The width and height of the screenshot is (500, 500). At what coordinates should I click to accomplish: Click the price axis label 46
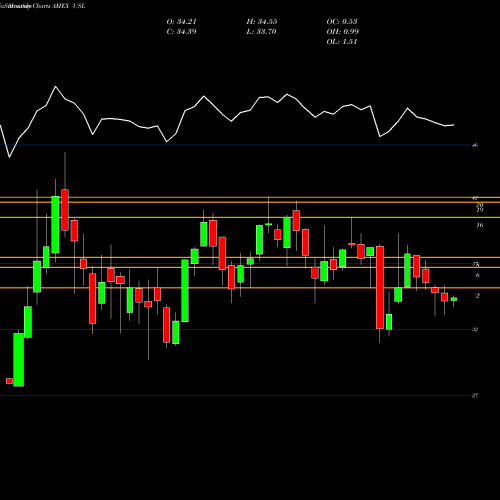[475, 145]
